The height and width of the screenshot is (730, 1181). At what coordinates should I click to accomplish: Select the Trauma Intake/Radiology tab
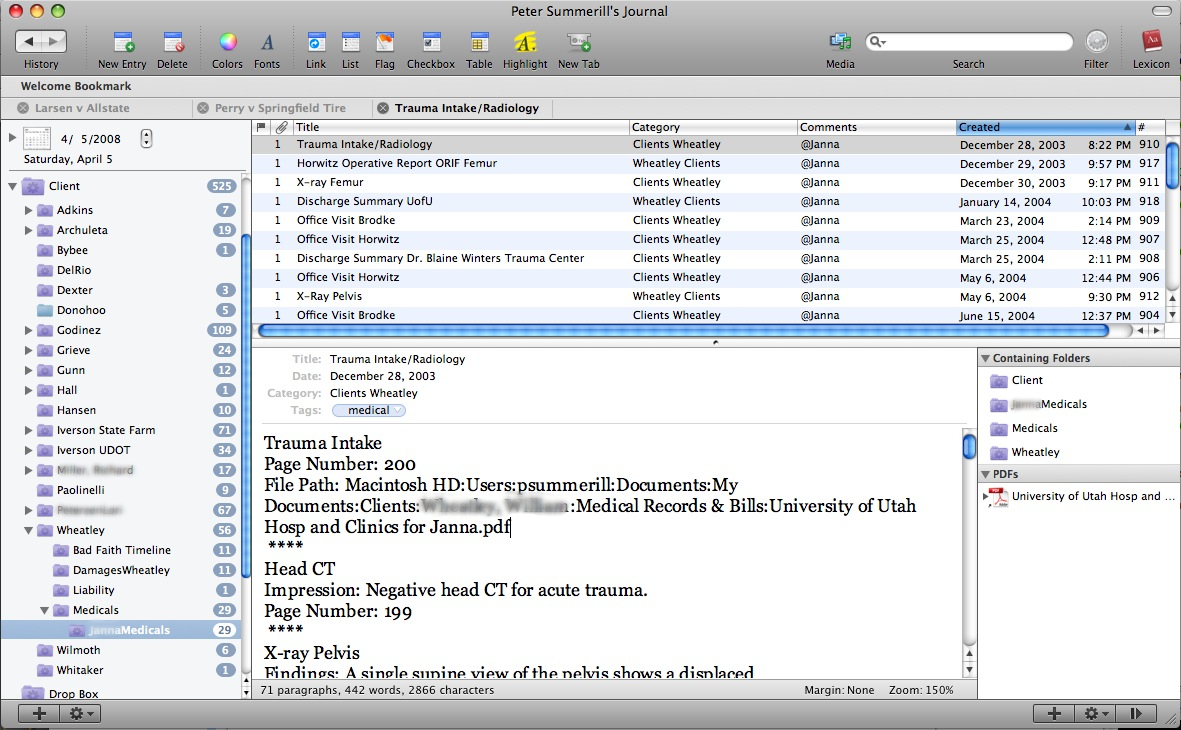pyautogui.click(x=467, y=108)
